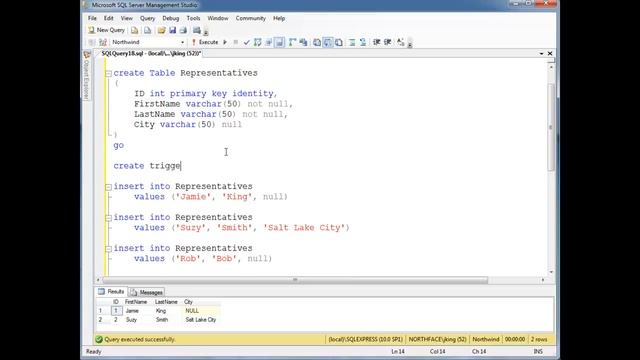This screenshot has width=640, height=360.
Task: Click the Connect icon before database list
Action: (x=92, y=42)
